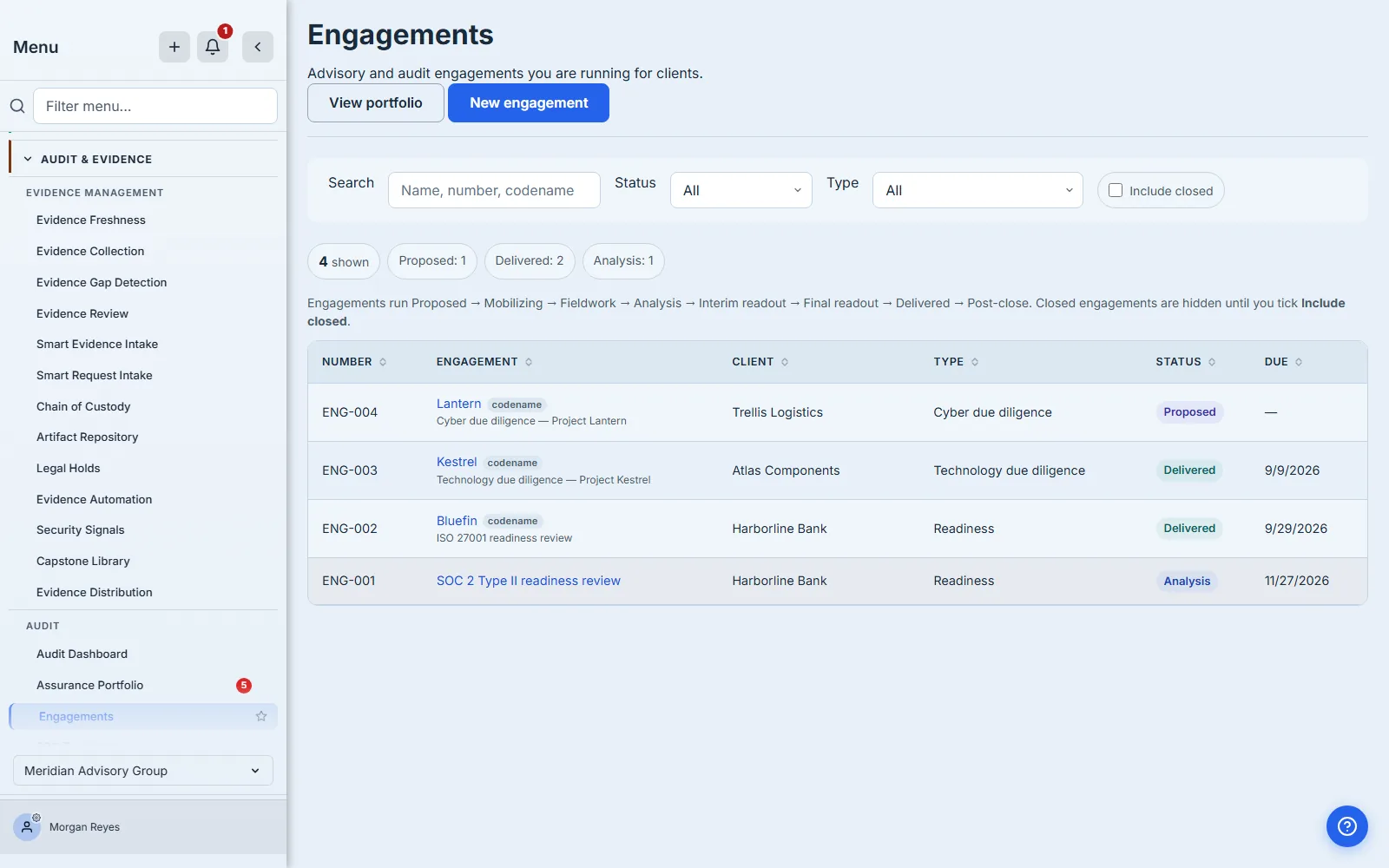Open Evidence Automation

[95, 500]
